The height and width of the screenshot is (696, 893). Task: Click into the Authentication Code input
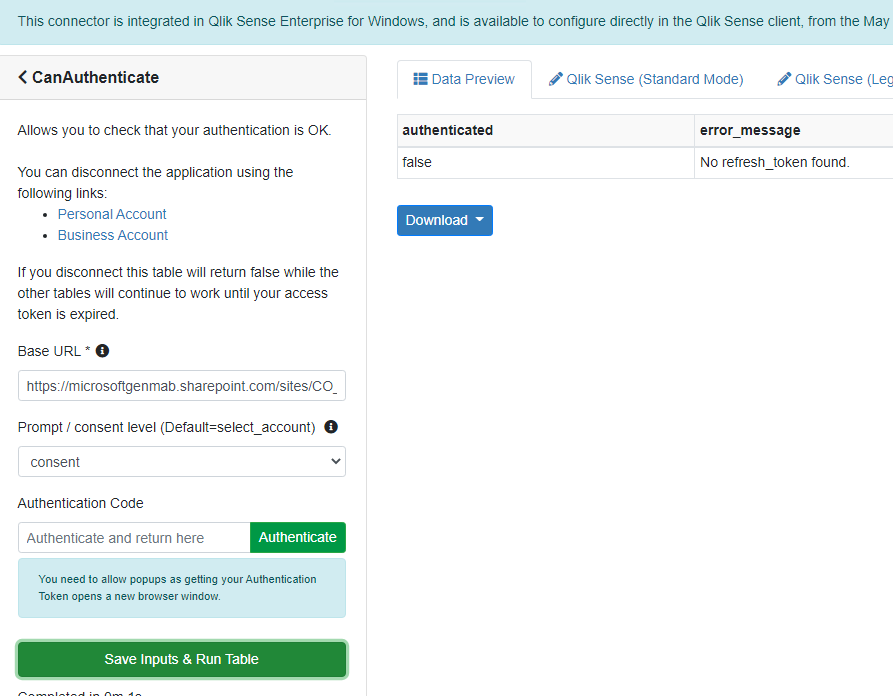pyautogui.click(x=134, y=537)
